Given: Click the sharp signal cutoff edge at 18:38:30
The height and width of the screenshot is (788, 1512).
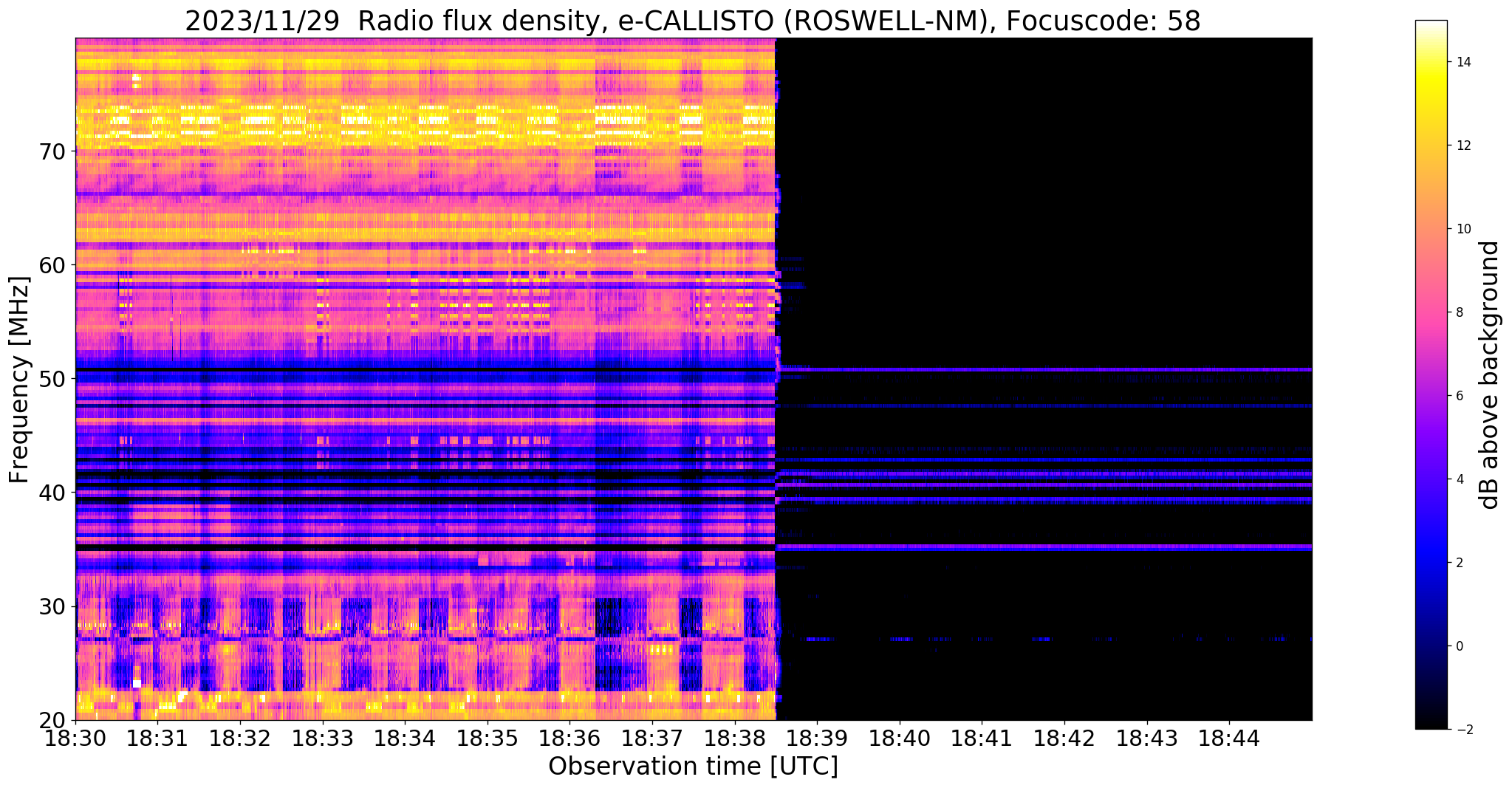Looking at the screenshot, I should (x=776, y=379).
